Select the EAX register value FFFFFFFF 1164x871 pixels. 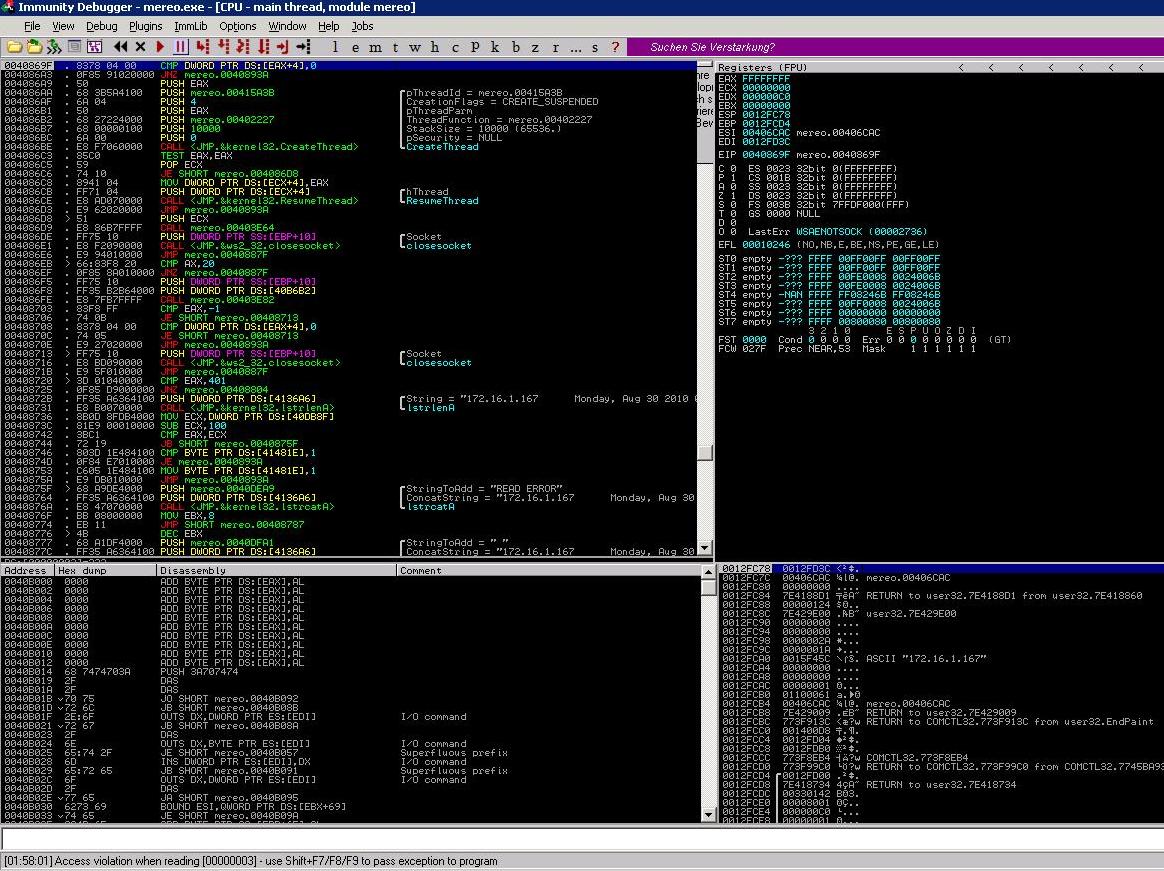pos(766,78)
